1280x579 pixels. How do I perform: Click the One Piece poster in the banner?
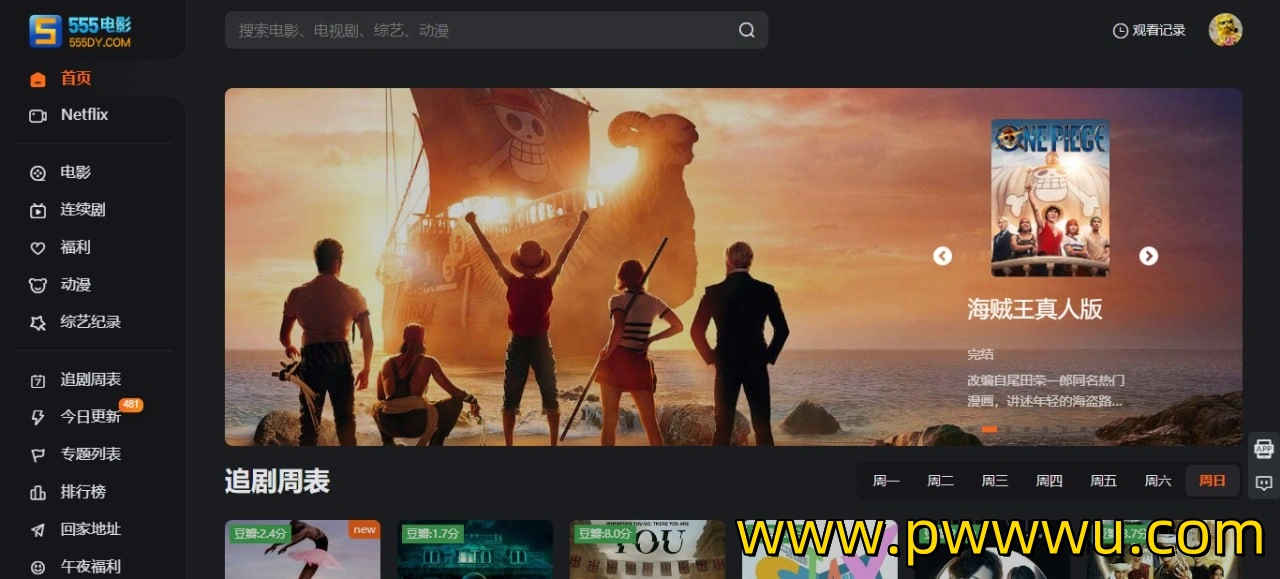tap(1050, 198)
